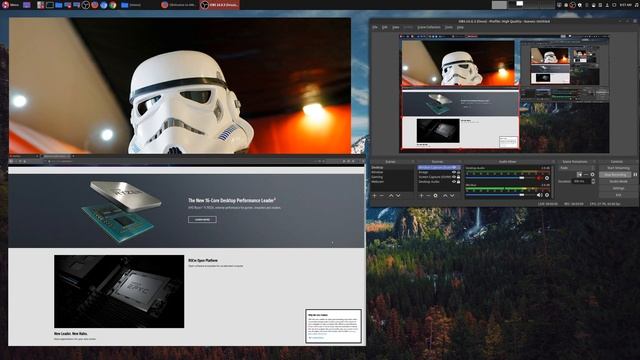The image size is (640, 360).
Task: Add a new scene with plus icon
Action: point(374,196)
